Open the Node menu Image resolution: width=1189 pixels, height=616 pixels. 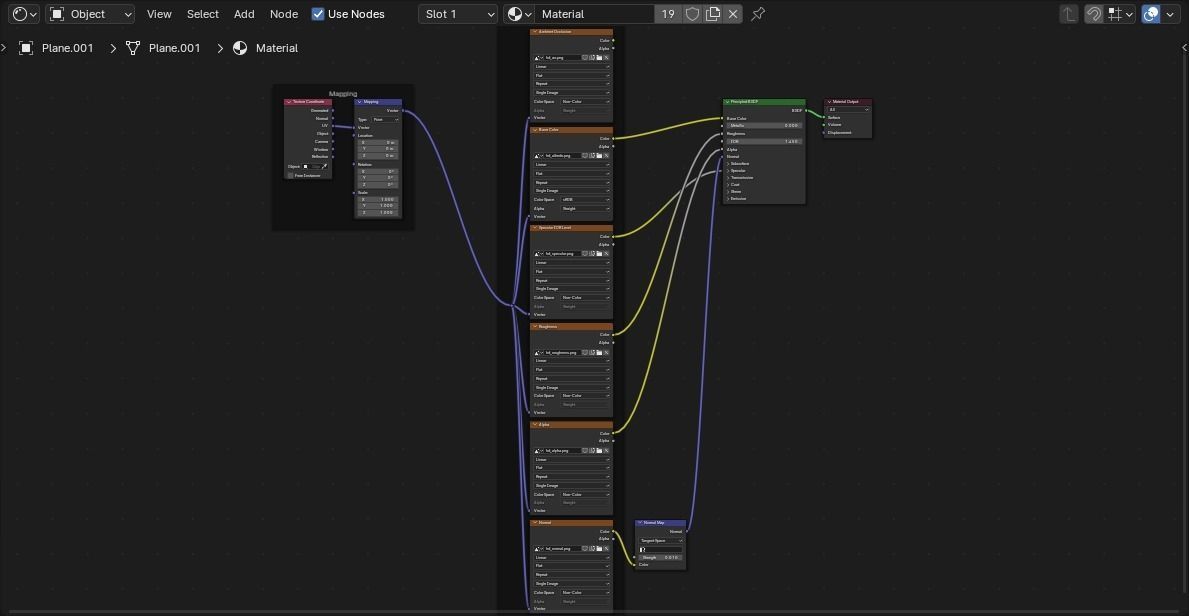tap(284, 14)
